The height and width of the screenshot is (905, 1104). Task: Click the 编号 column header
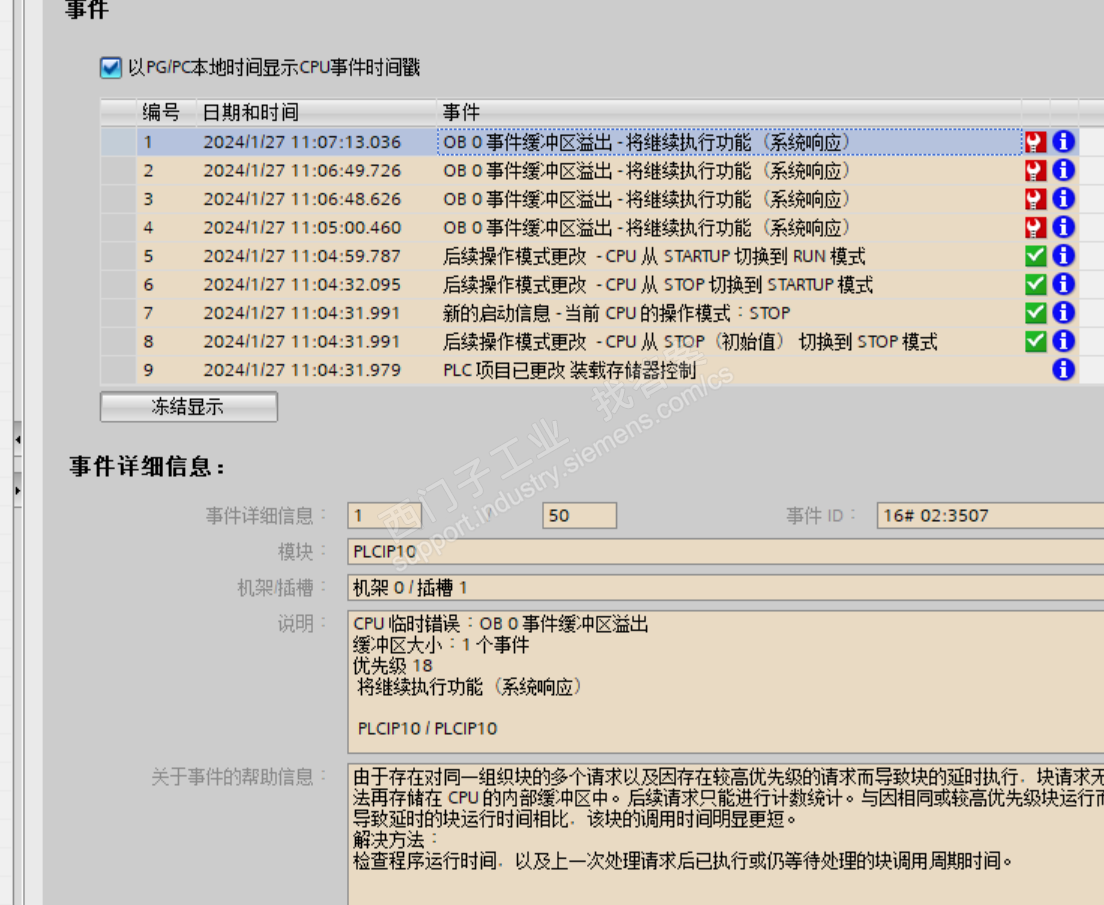pos(166,113)
